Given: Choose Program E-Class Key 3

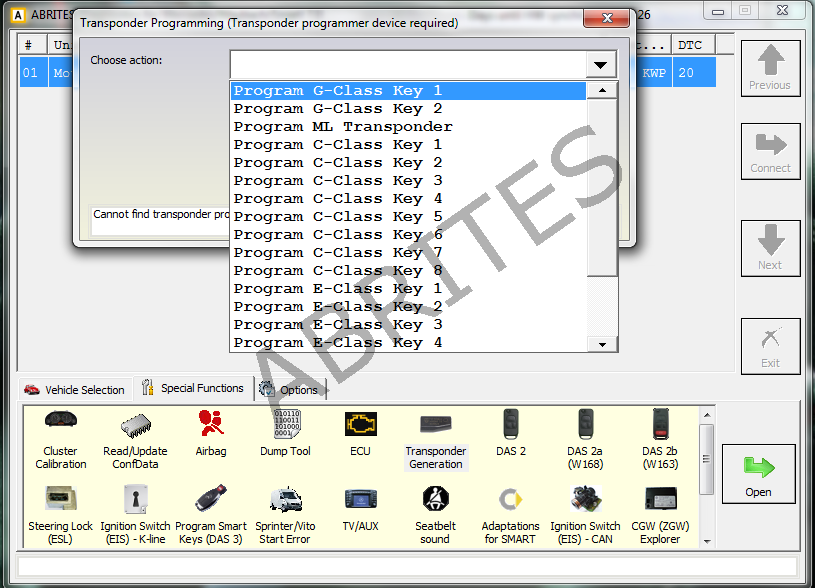Looking at the screenshot, I should tap(409, 325).
